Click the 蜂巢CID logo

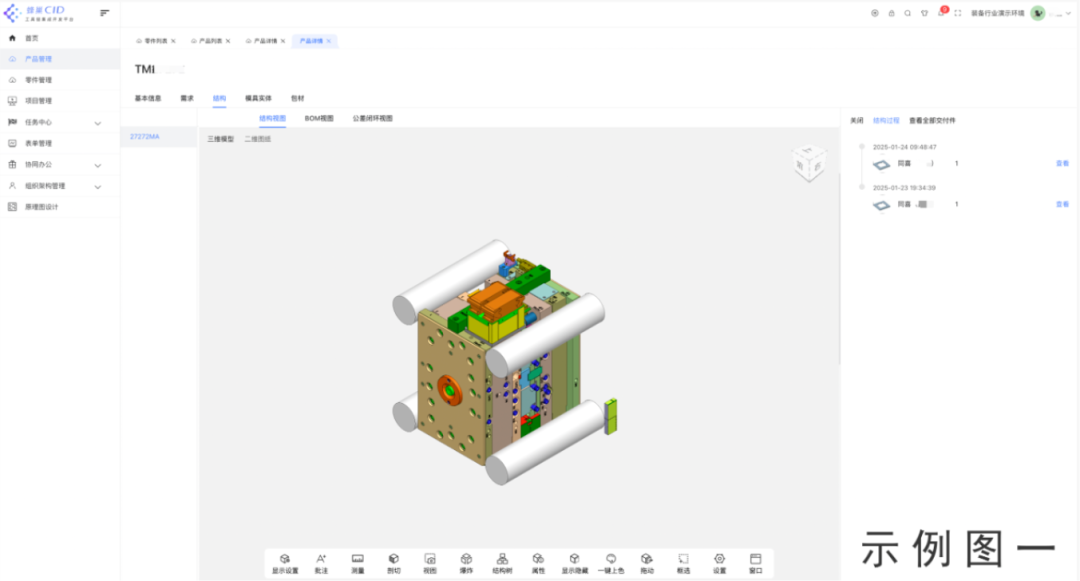tap(39, 12)
